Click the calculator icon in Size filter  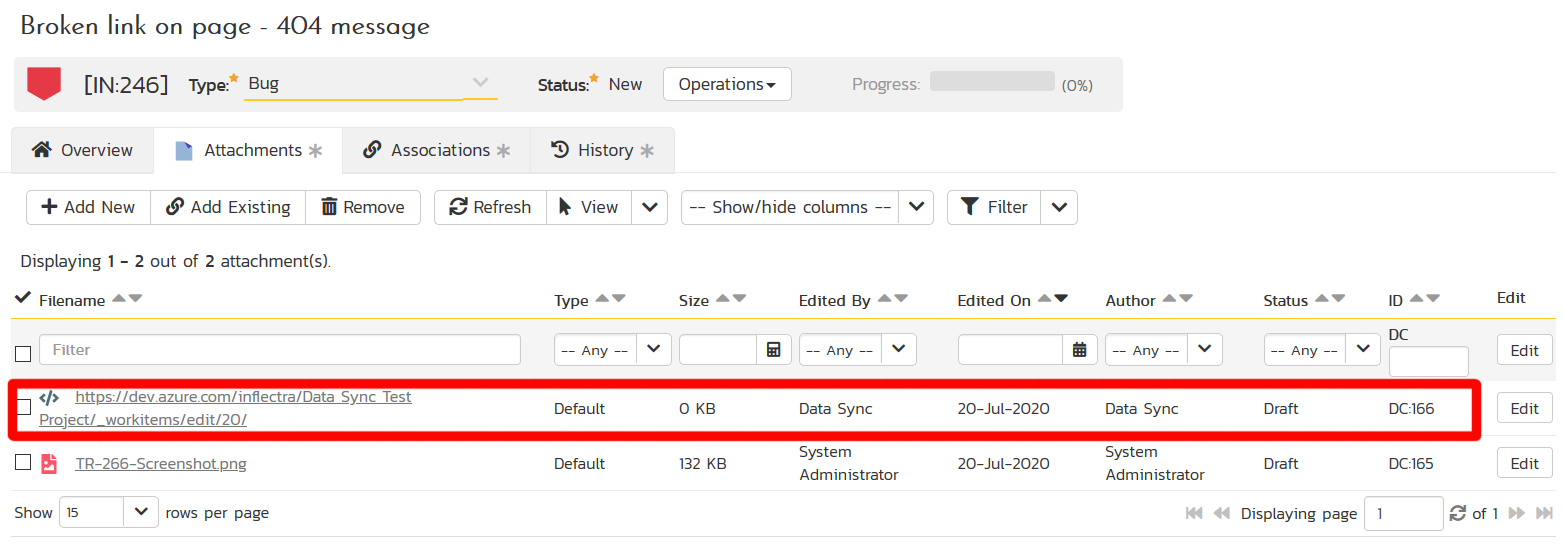coord(773,350)
